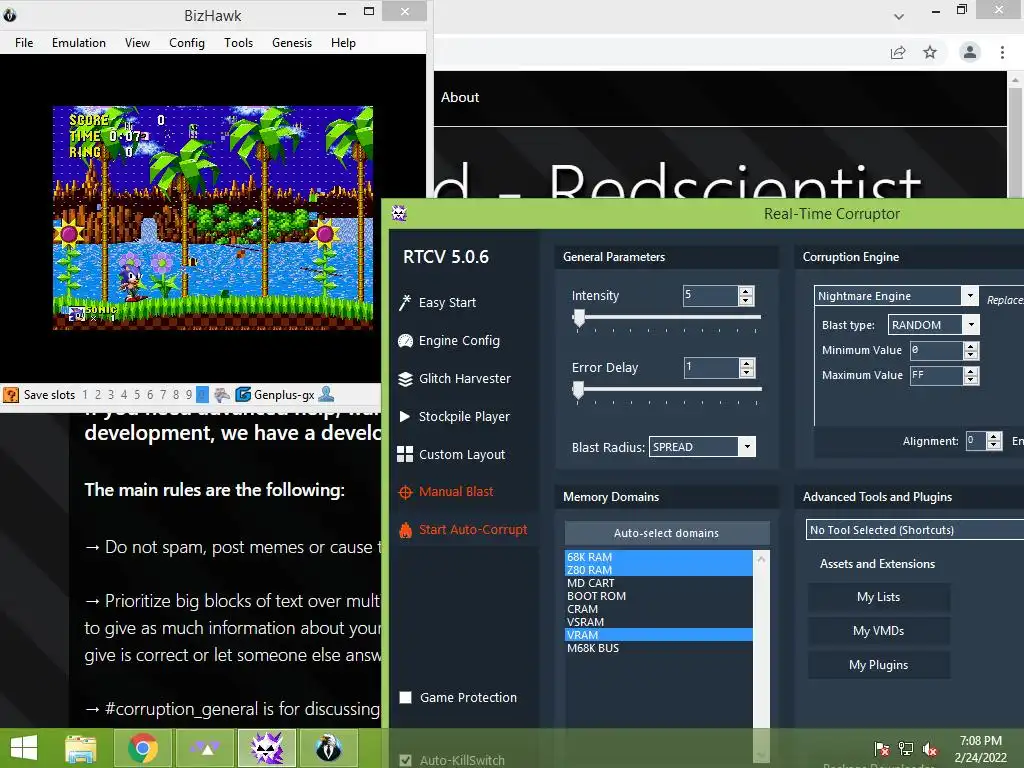
Task: Open Custom Layout grid icon
Action: [405, 455]
